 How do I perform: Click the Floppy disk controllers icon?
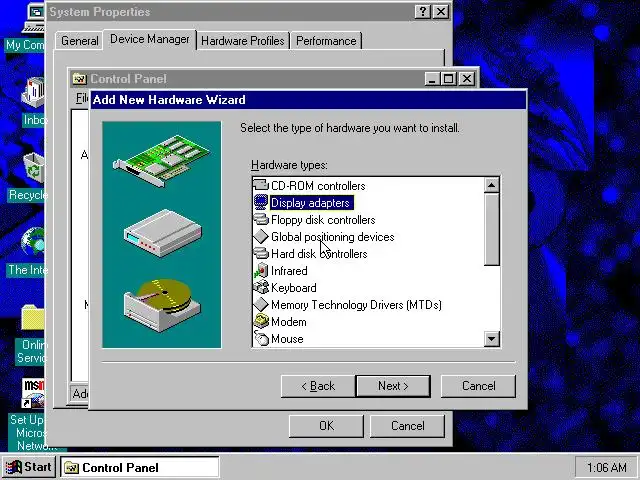[261, 220]
